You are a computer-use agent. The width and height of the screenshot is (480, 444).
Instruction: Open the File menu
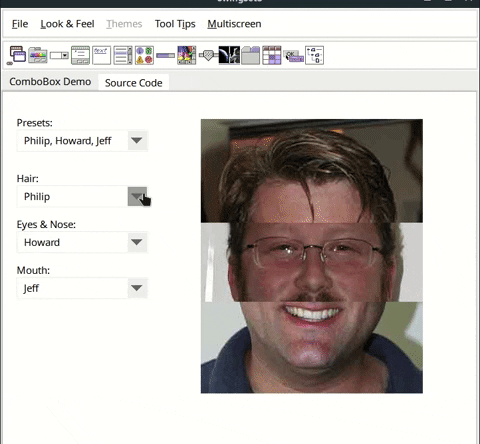pyautogui.click(x=20, y=24)
